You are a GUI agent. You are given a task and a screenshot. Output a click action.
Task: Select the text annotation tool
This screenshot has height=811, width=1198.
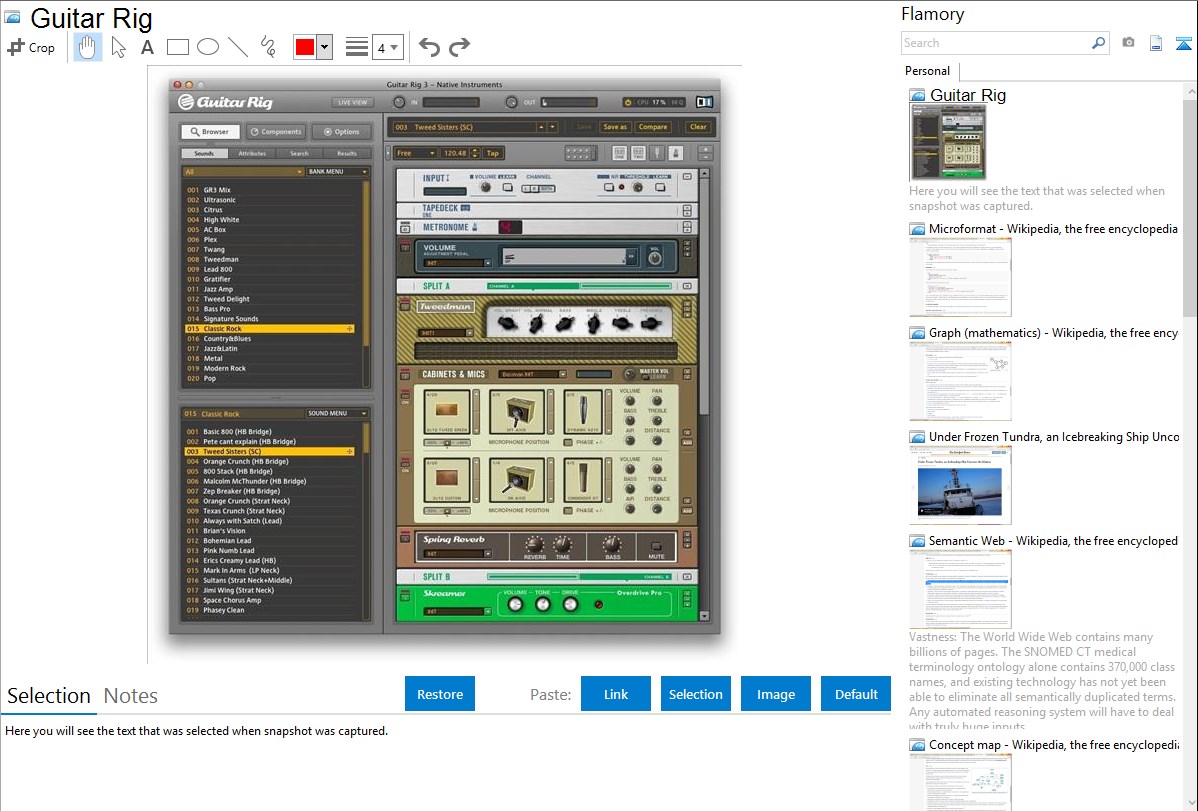147,47
